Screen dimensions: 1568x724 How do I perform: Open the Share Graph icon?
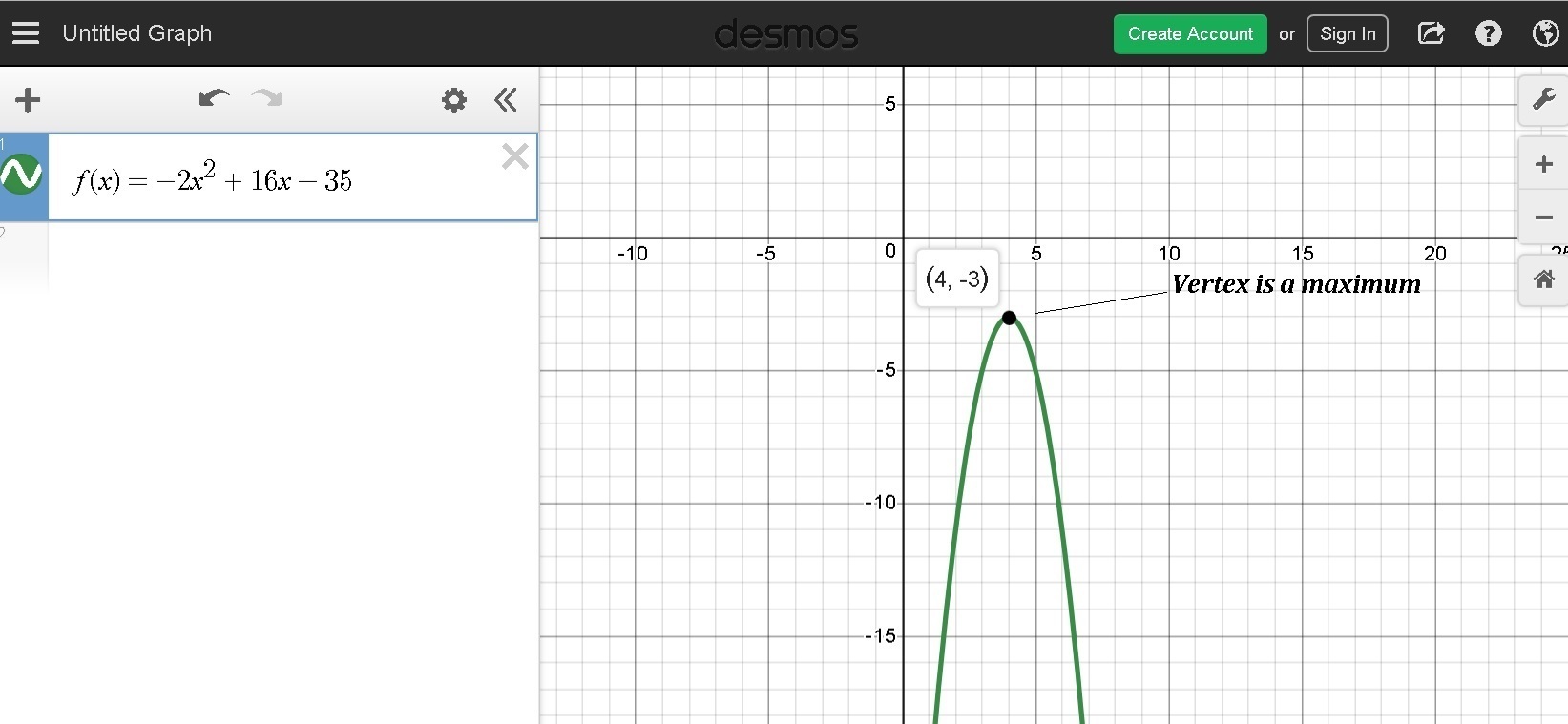[x=1432, y=33]
